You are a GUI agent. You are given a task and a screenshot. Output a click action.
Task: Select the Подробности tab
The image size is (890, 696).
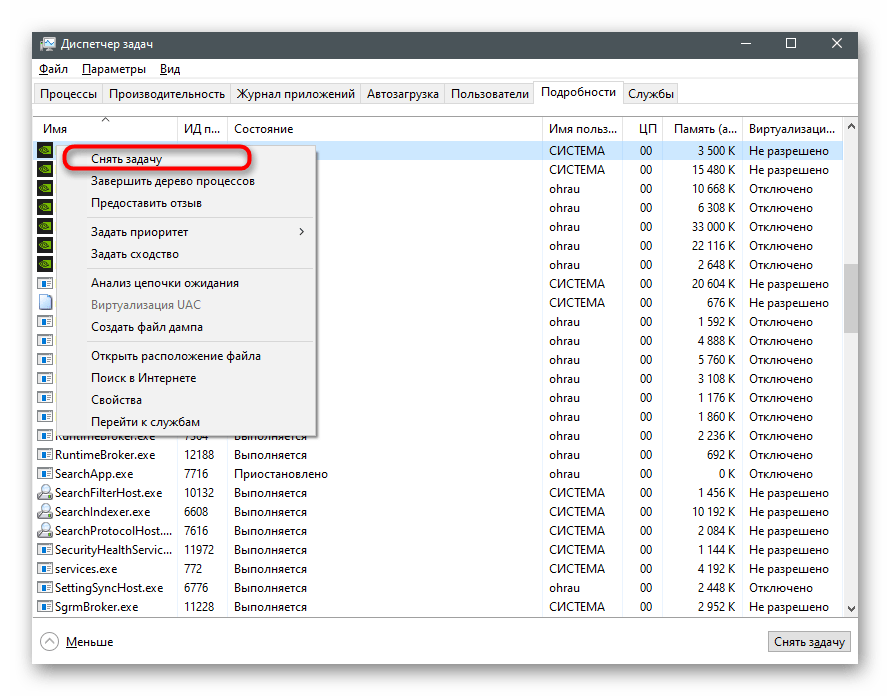tap(578, 92)
